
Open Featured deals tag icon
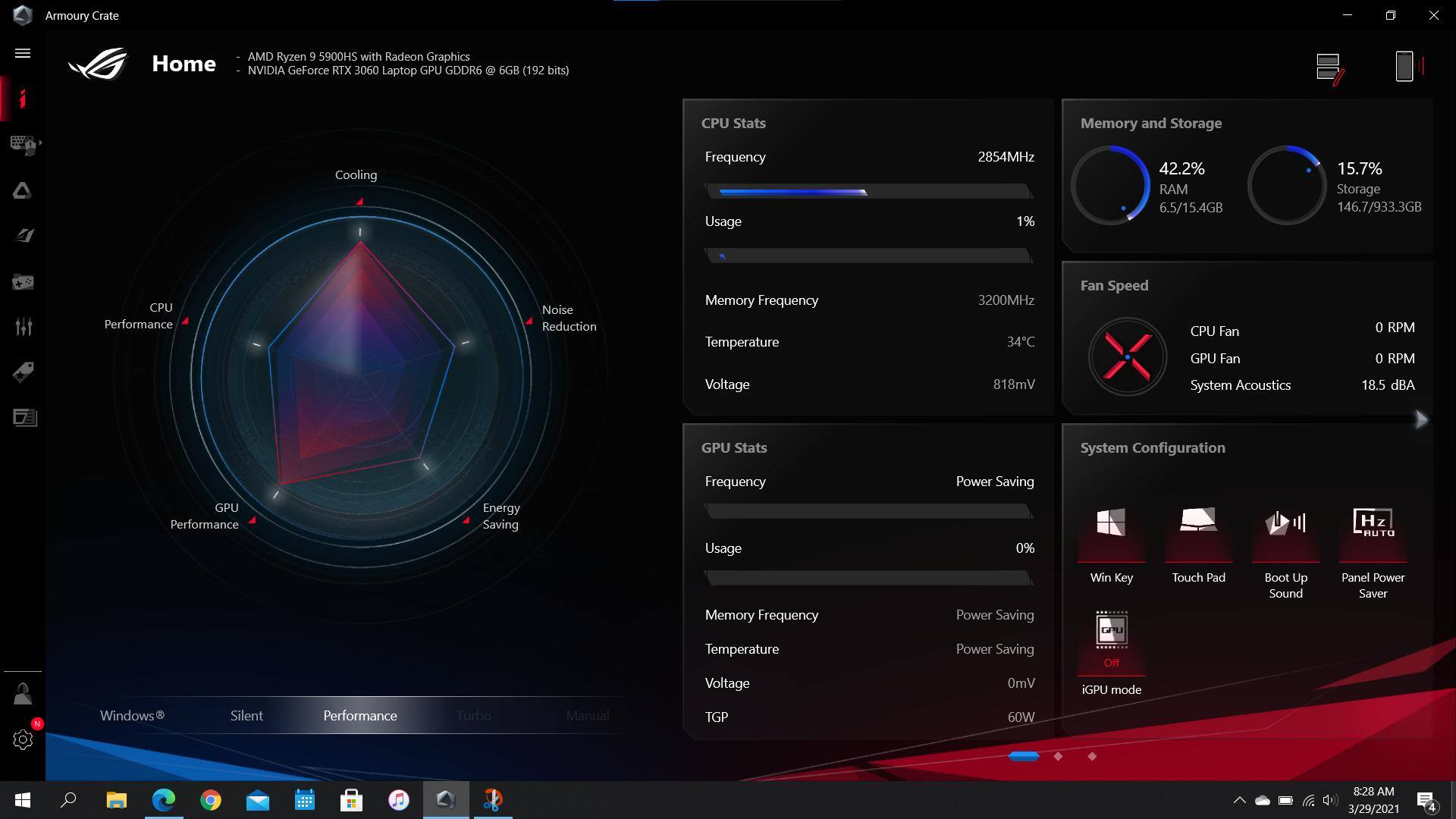24,372
